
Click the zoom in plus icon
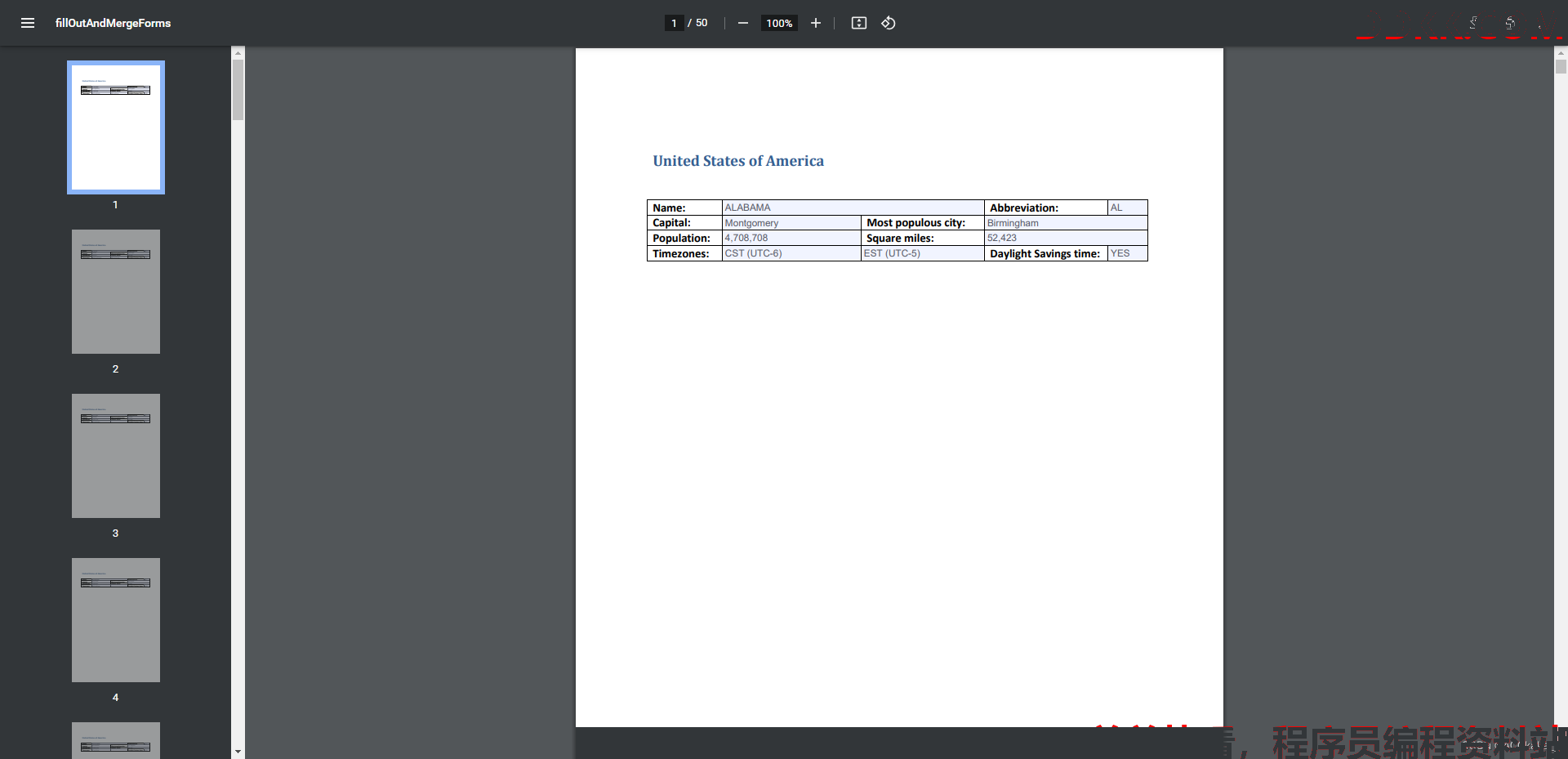pos(815,23)
